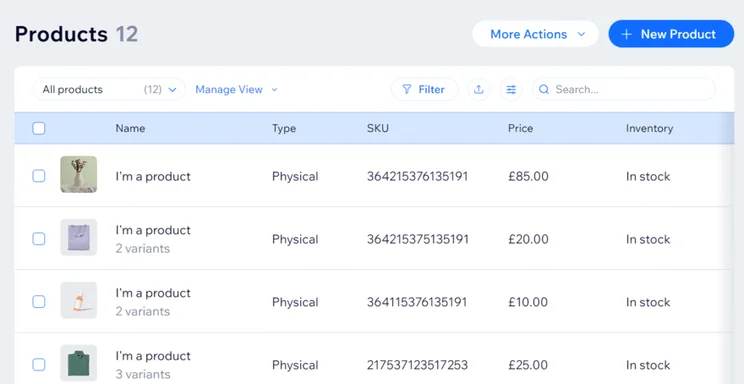
Task: Click 'I'm a product' name in £85.00 row
Action: point(153,176)
